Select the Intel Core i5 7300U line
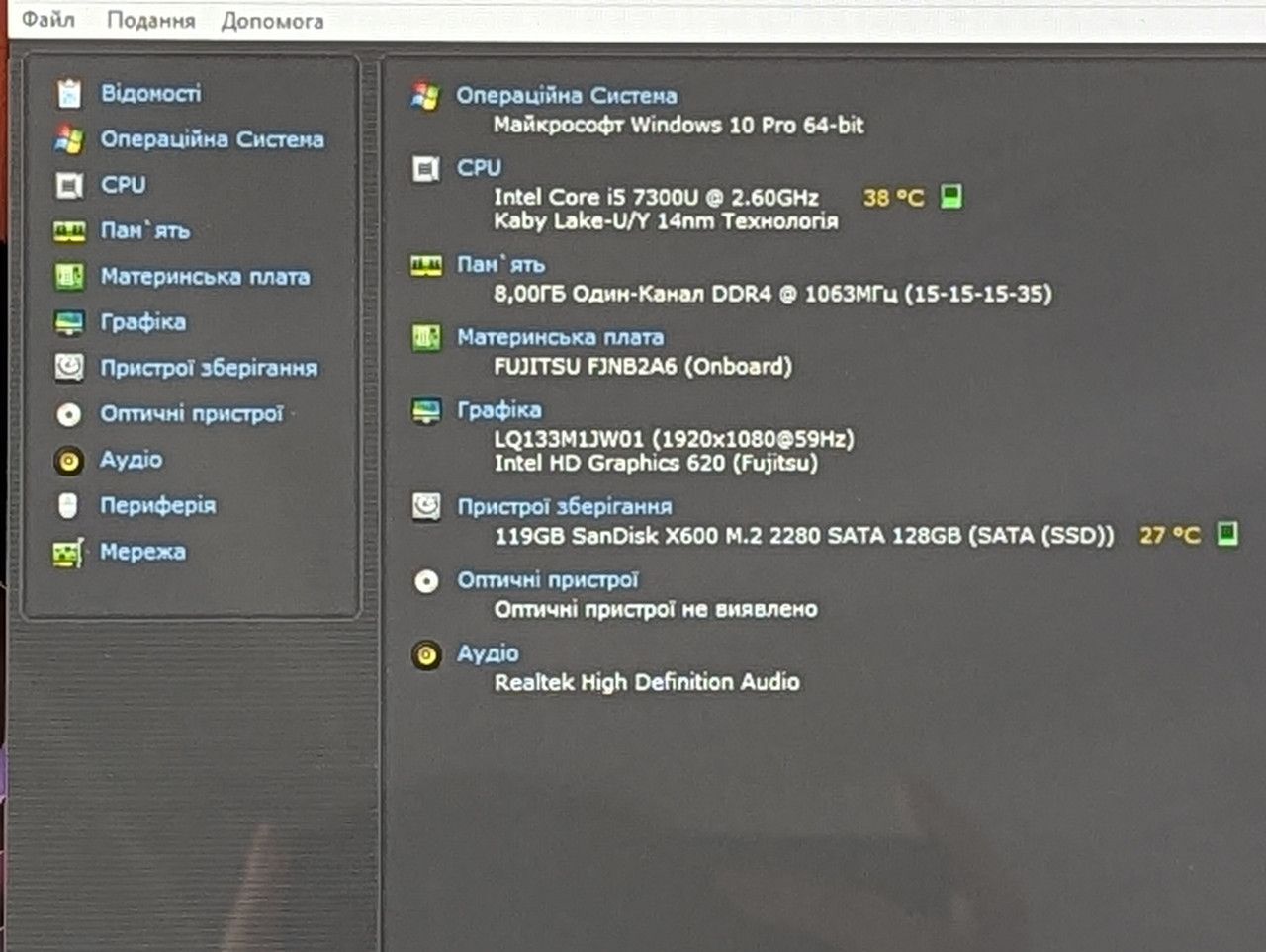This screenshot has height=952, width=1266. [657, 197]
